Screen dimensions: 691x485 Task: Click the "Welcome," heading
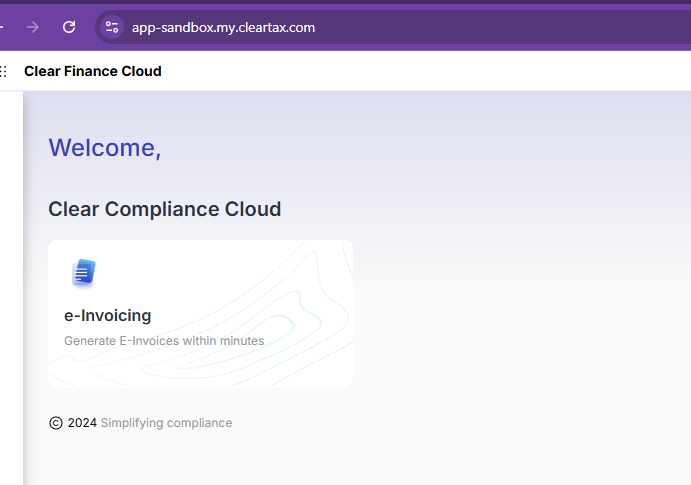[104, 147]
